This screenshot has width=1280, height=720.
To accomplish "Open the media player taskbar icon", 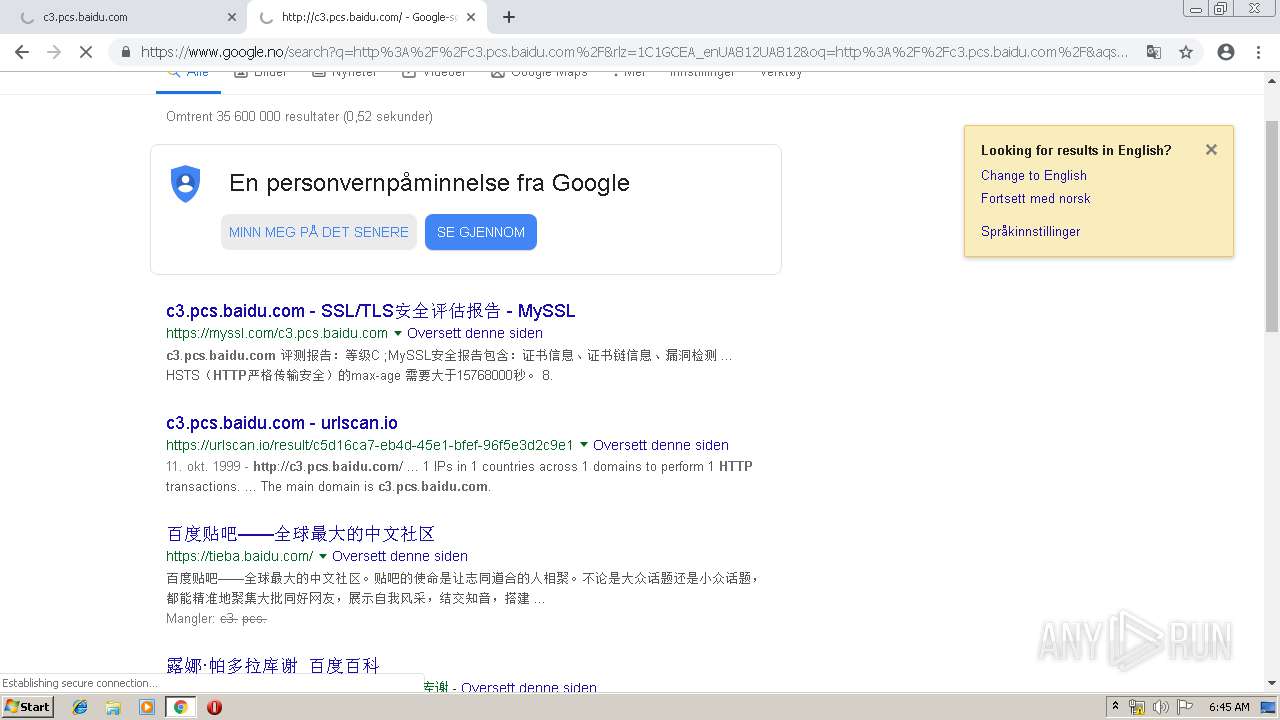I will tap(147, 707).
